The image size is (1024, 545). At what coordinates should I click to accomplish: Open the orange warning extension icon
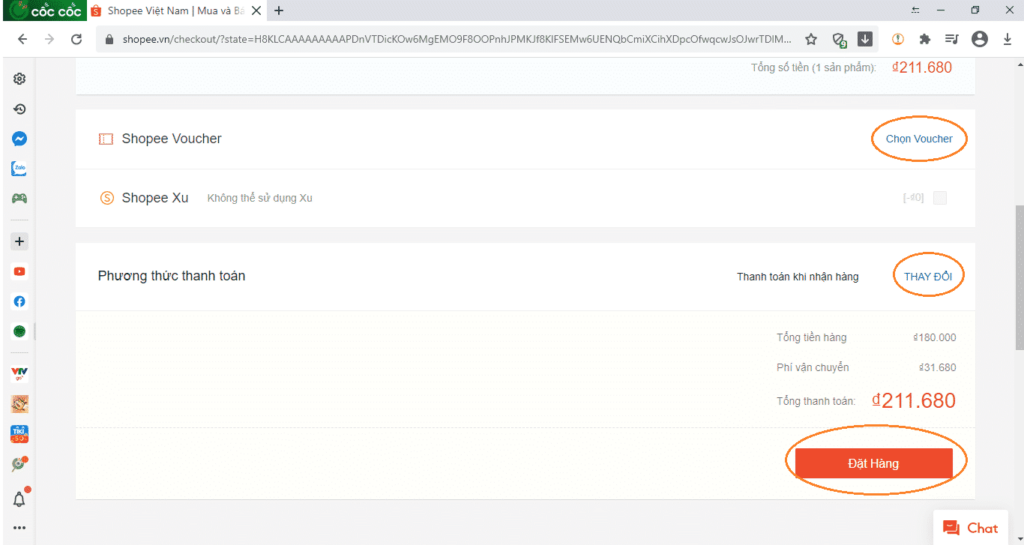pyautogui.click(x=898, y=39)
